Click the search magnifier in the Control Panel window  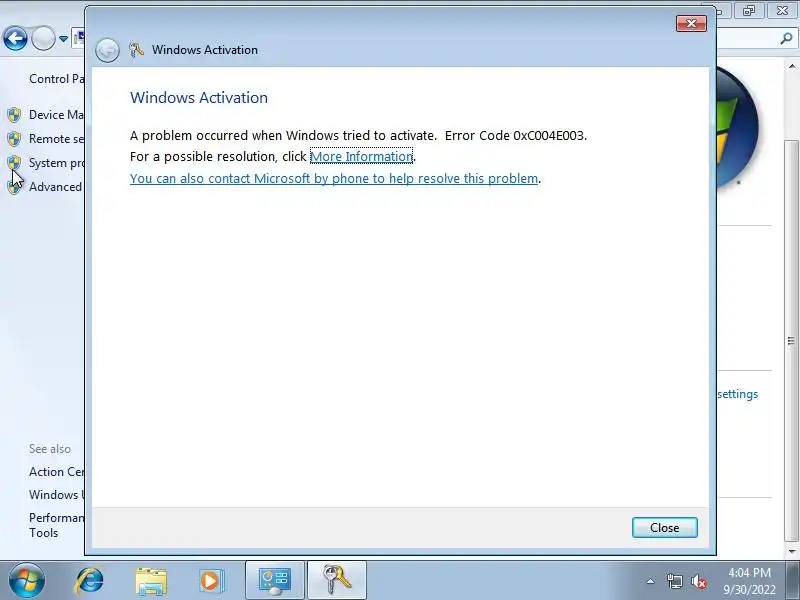point(786,38)
